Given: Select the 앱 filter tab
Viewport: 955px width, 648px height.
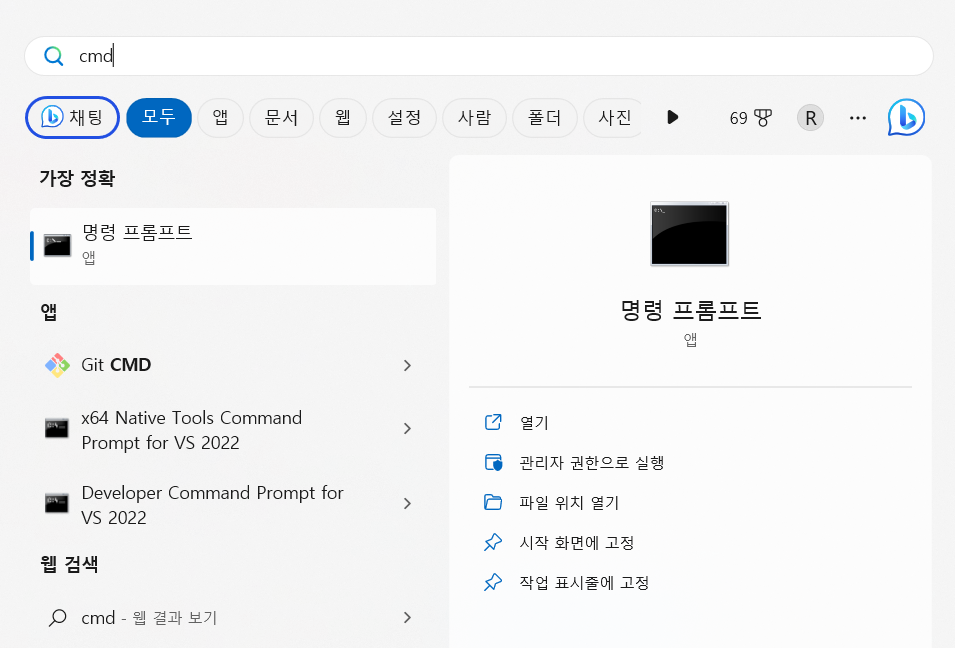Looking at the screenshot, I should point(220,117).
